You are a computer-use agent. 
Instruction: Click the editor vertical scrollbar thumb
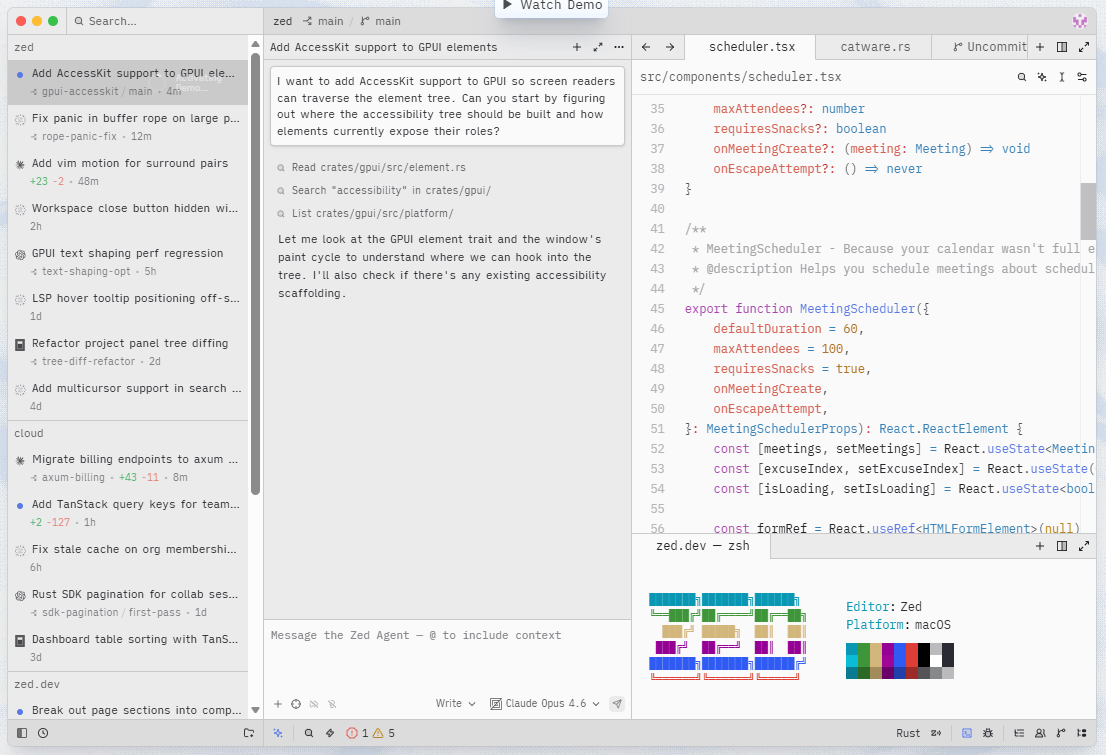[1088, 211]
